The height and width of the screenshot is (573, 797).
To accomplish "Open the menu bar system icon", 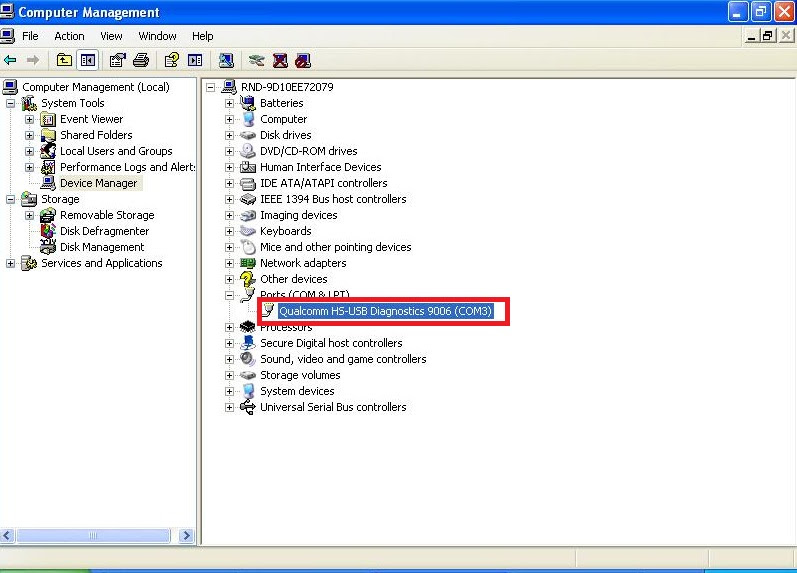I will [x=8, y=36].
